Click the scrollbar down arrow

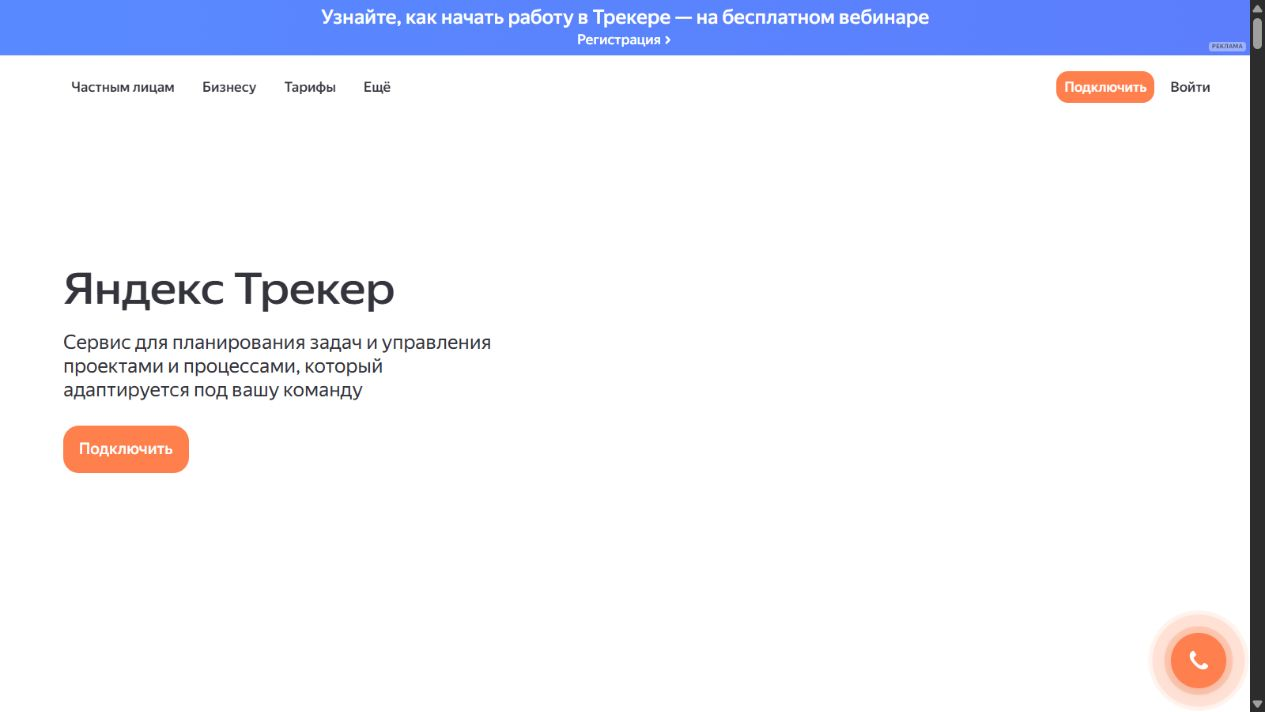(x=1257, y=705)
